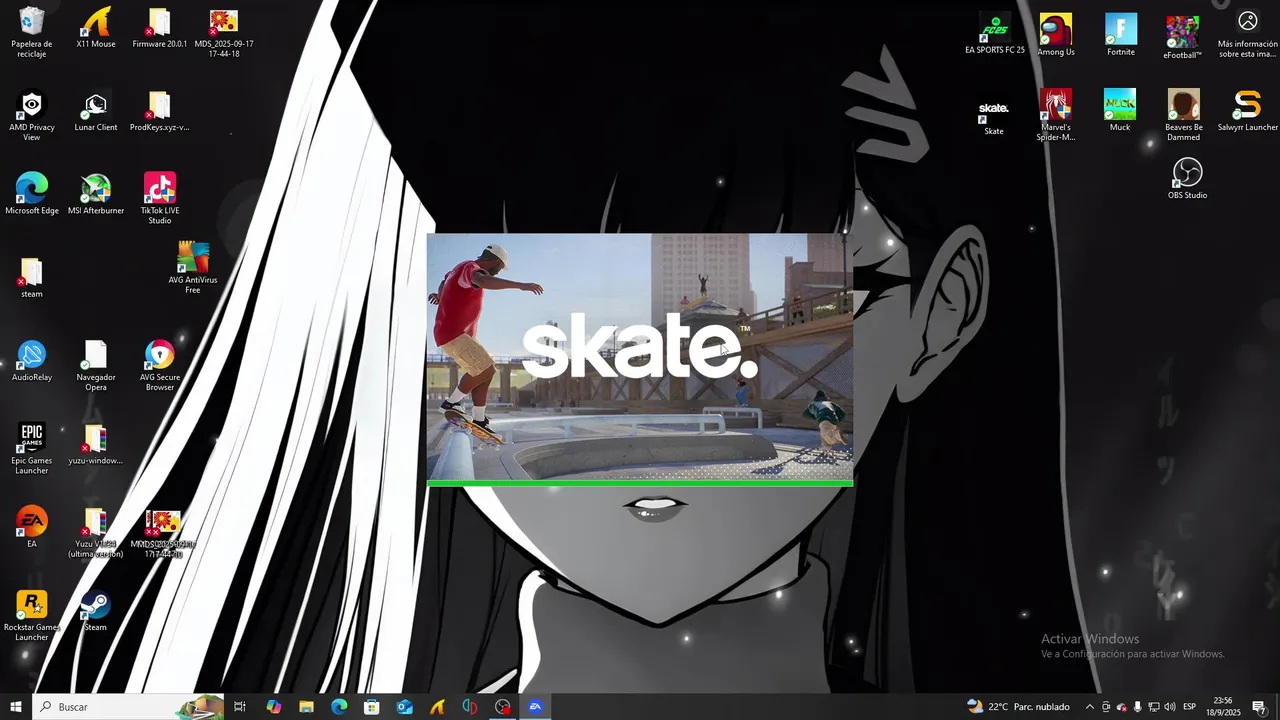
Task: Open the clock showing 23:56
Action: (x=1223, y=707)
